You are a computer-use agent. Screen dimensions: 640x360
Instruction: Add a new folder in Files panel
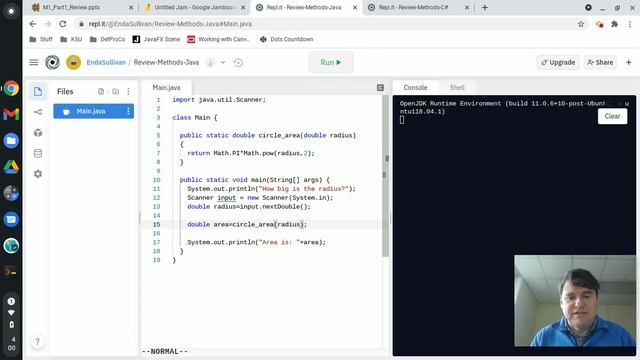coord(116,91)
